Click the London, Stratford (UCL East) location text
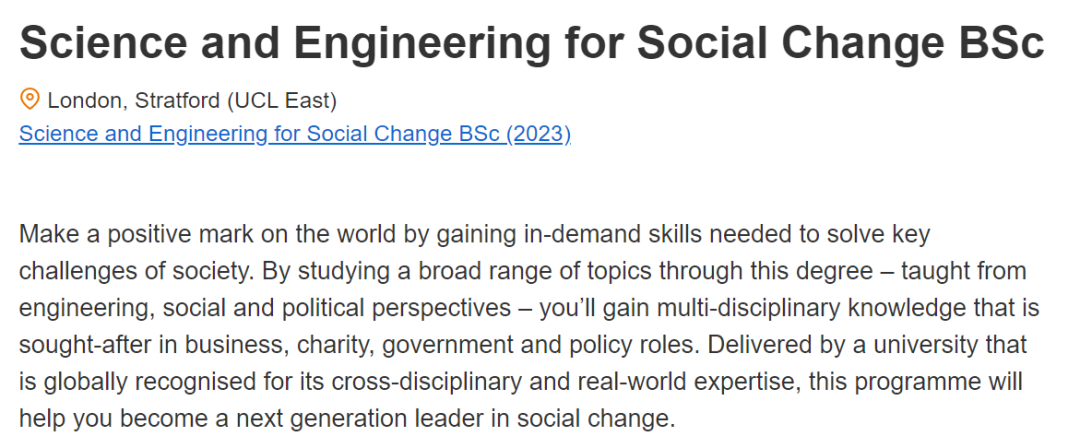 192,101
